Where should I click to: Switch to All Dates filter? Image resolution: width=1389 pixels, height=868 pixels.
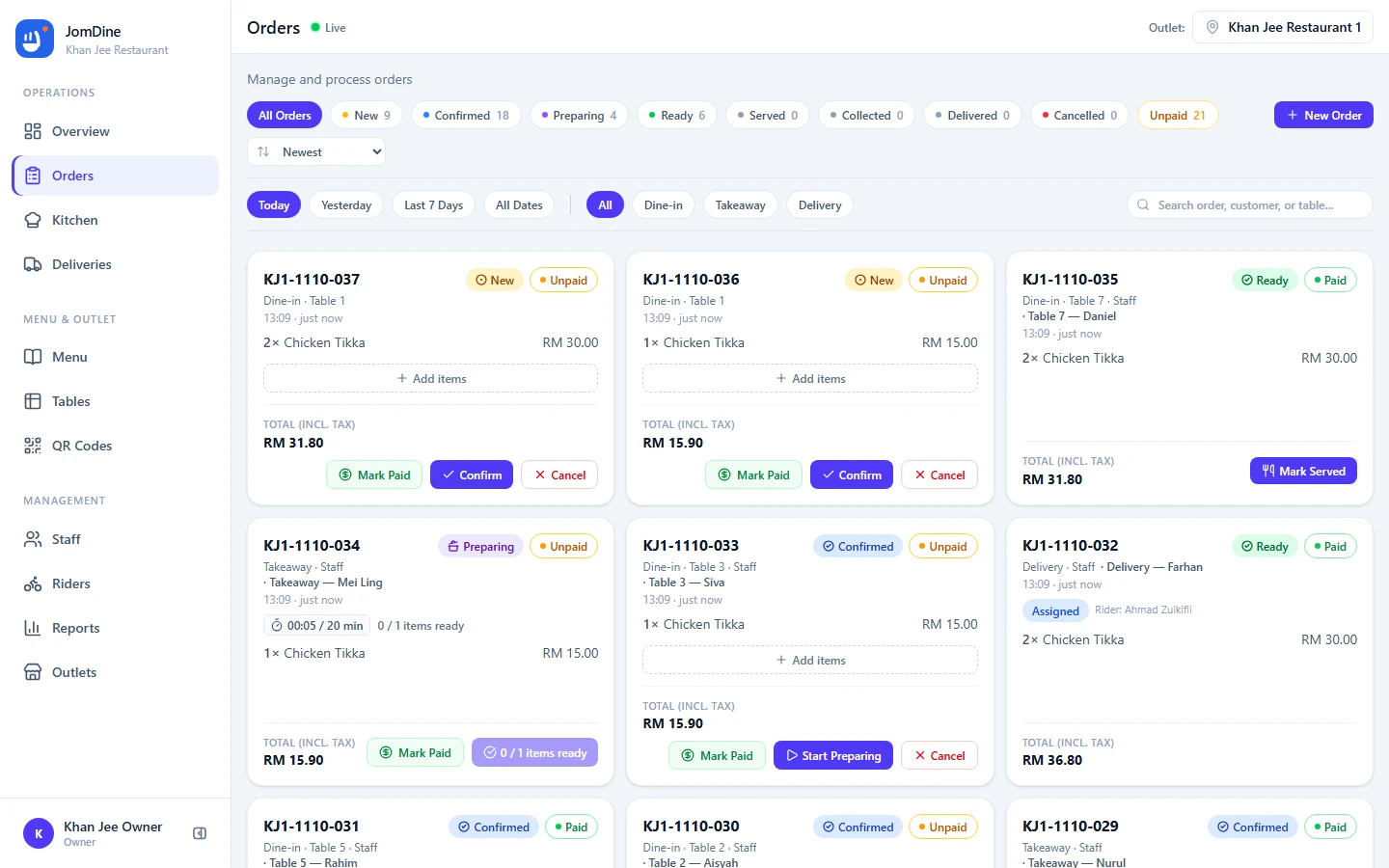point(519,205)
